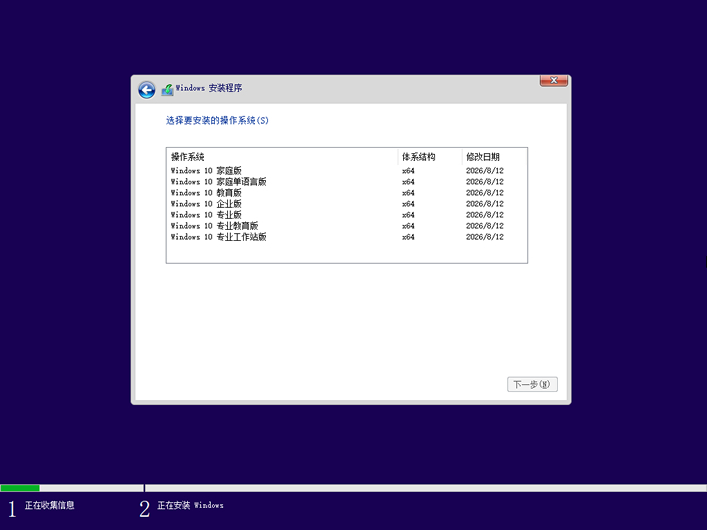The width and height of the screenshot is (707, 530).
Task: Click the Windows setup program icon
Action: click(x=167, y=89)
